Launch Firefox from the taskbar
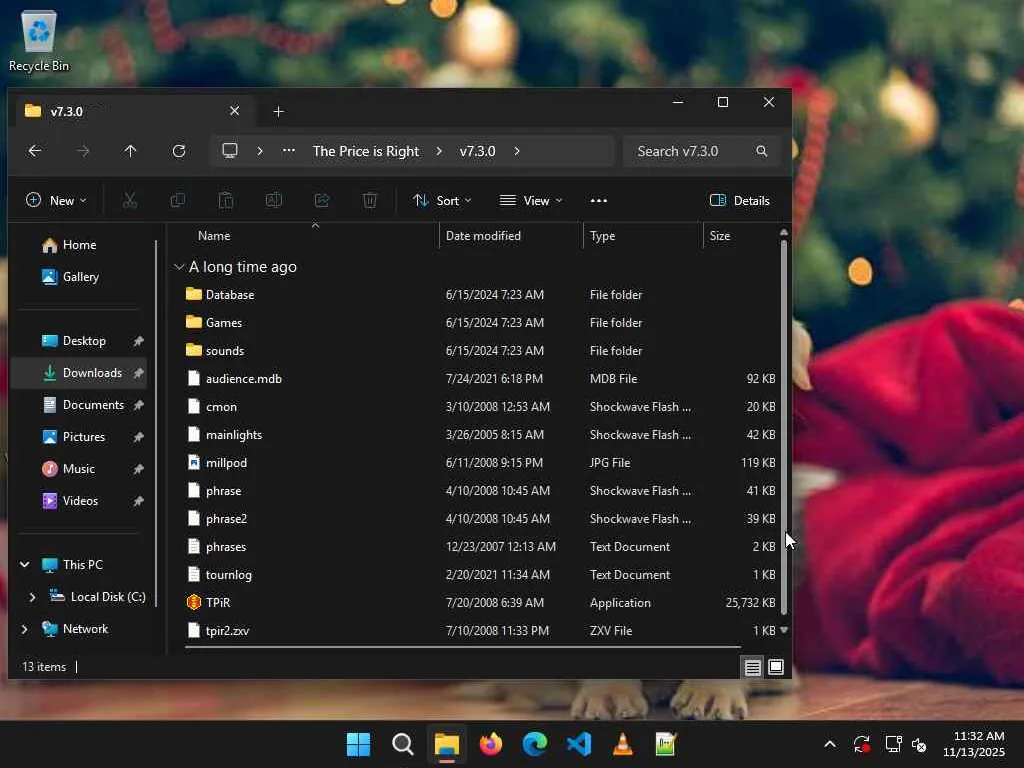The height and width of the screenshot is (768, 1024). (x=490, y=744)
